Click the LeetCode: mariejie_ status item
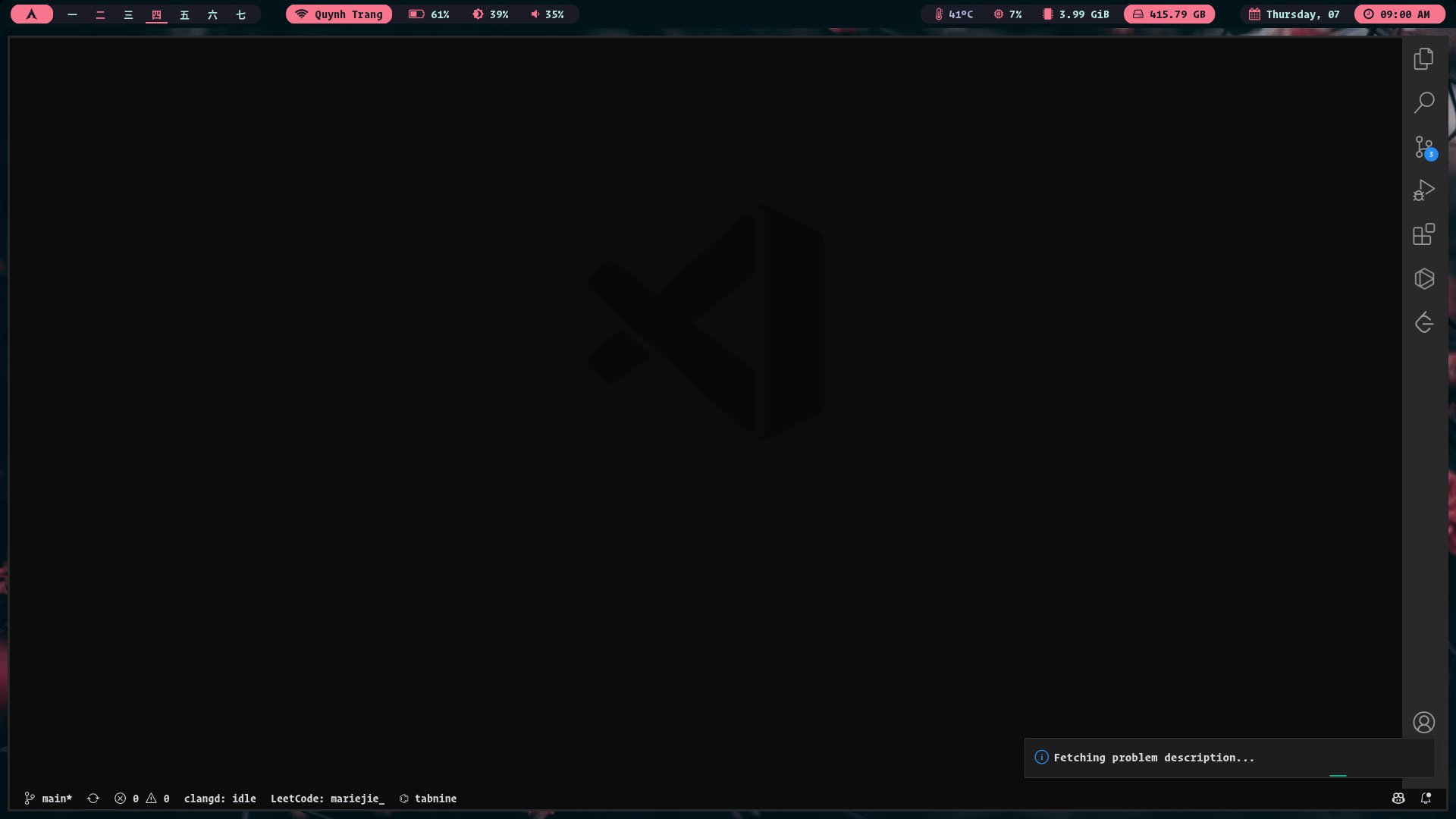 click(327, 799)
